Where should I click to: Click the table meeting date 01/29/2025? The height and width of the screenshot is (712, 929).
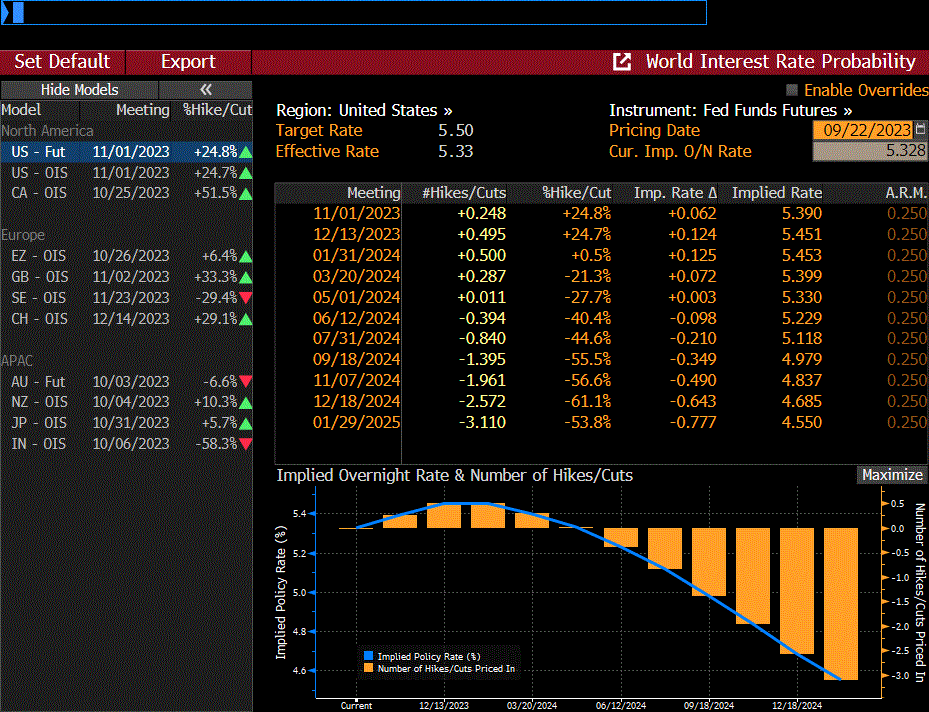pos(357,422)
